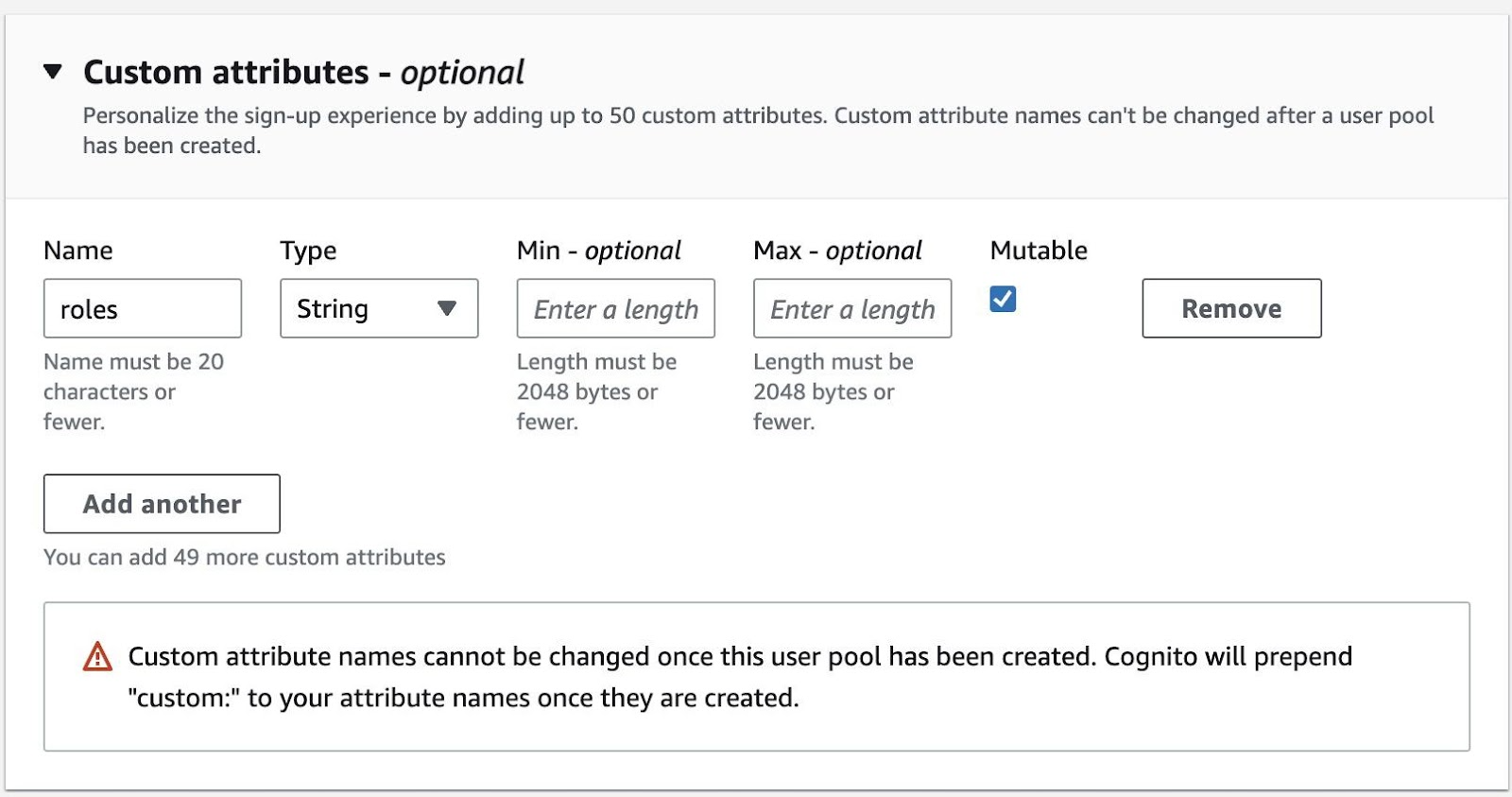
Task: Click the Min length input field
Action: pos(615,308)
